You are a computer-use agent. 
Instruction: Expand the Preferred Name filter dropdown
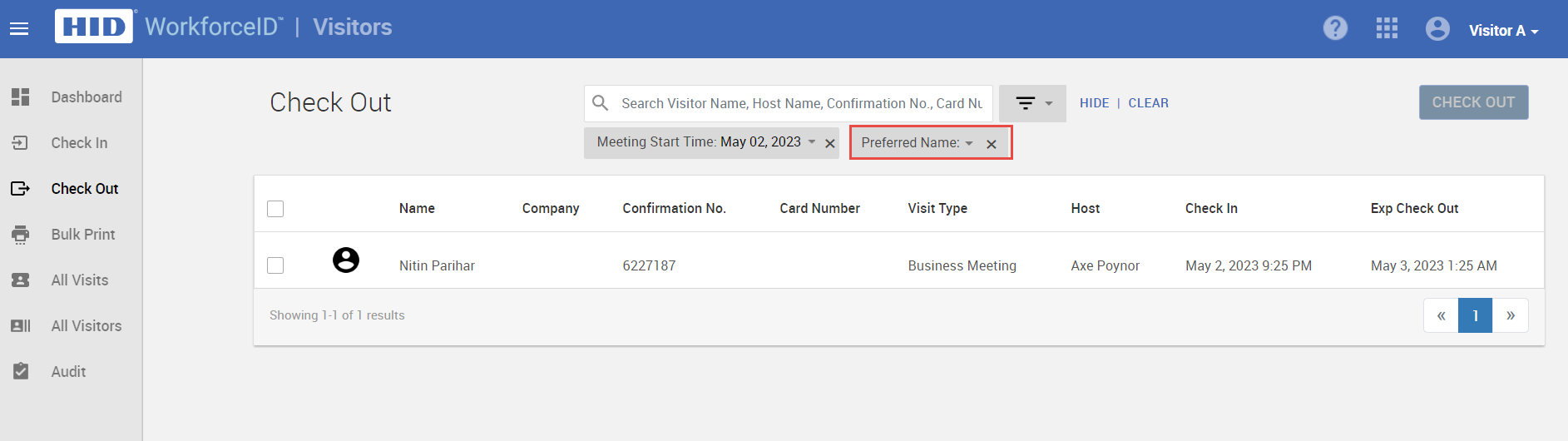pyautogui.click(x=969, y=143)
